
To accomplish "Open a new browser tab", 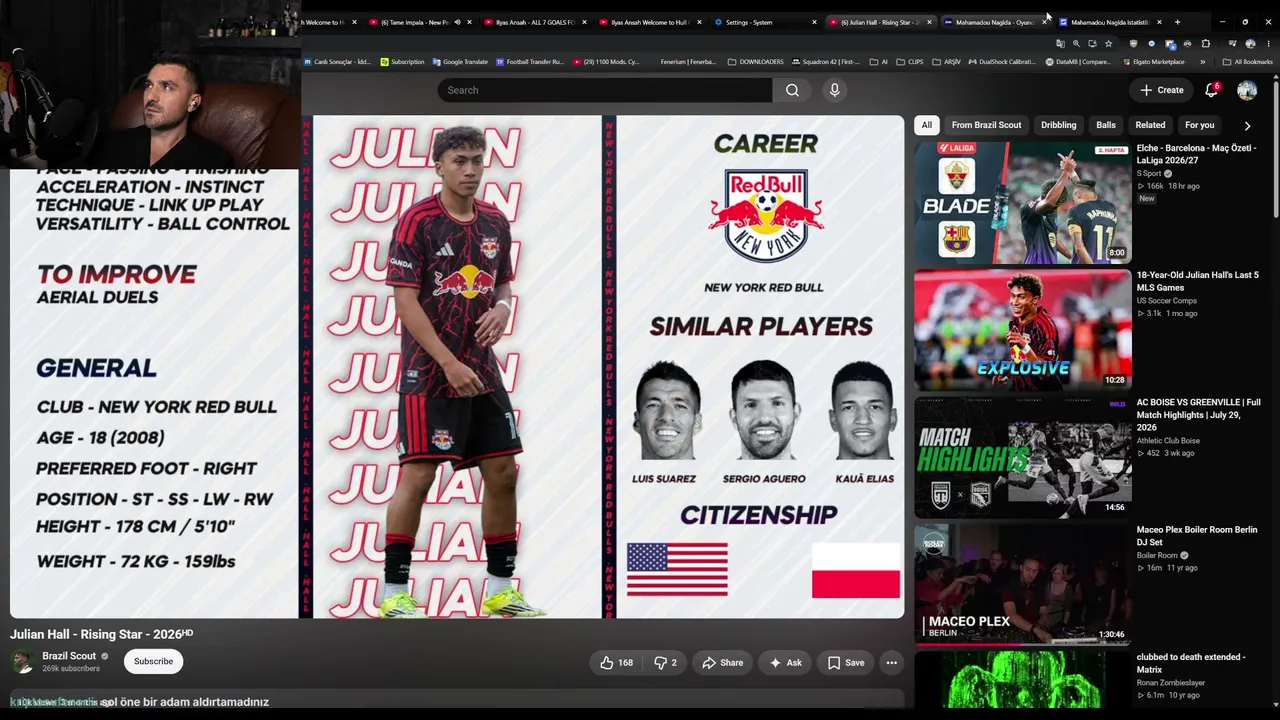I will pos(1177,22).
